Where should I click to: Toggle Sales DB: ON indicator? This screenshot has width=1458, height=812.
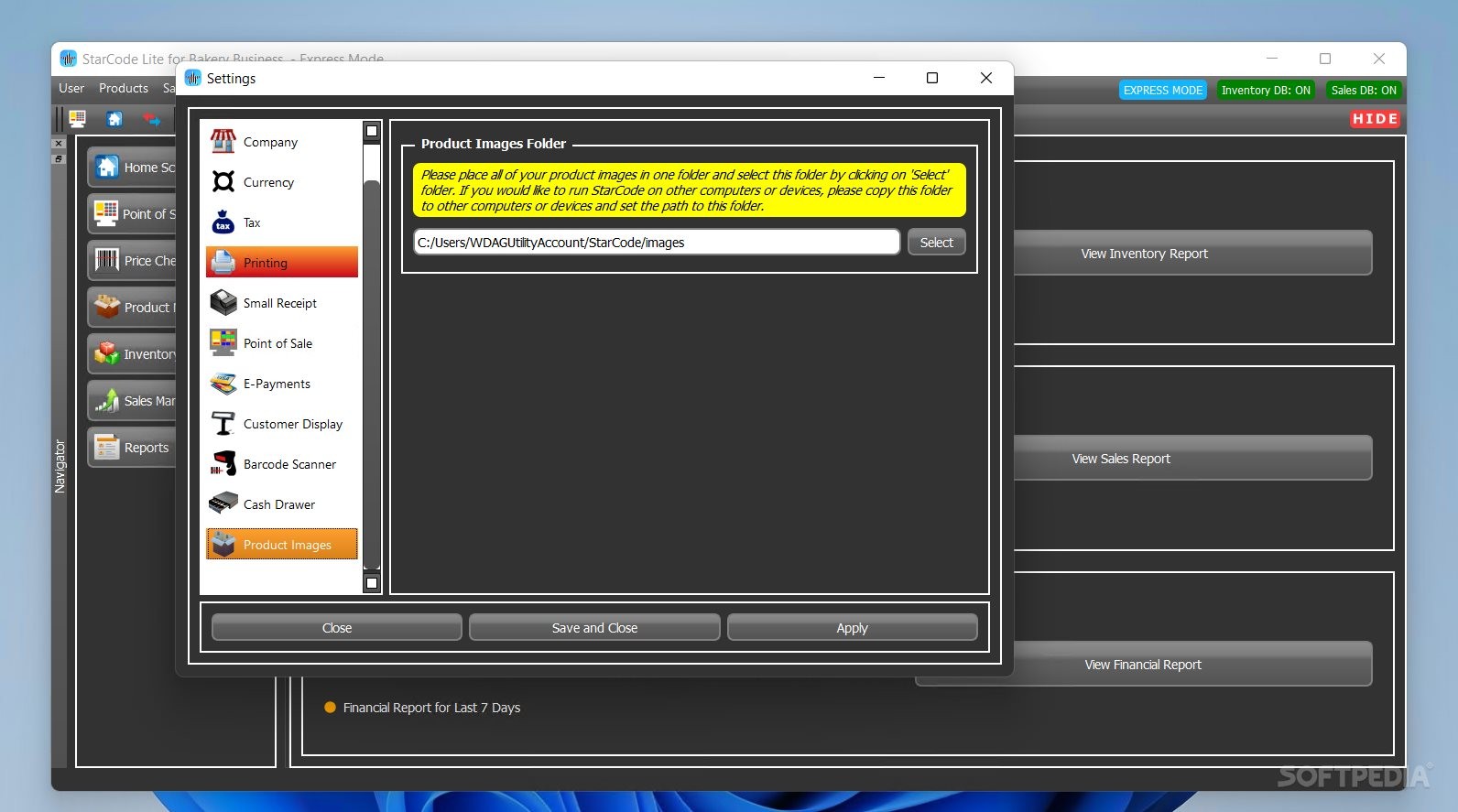1364,90
